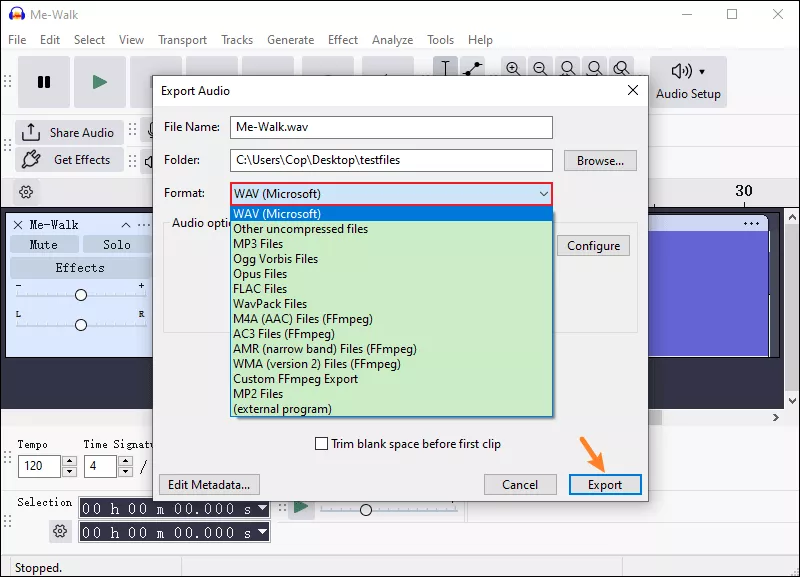This screenshot has height=577, width=800.
Task: Choose Custom FFmpeg Export option
Action: [x=391, y=379]
